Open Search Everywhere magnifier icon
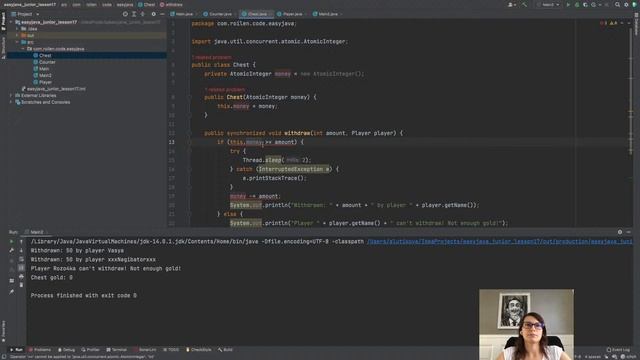 618,4
